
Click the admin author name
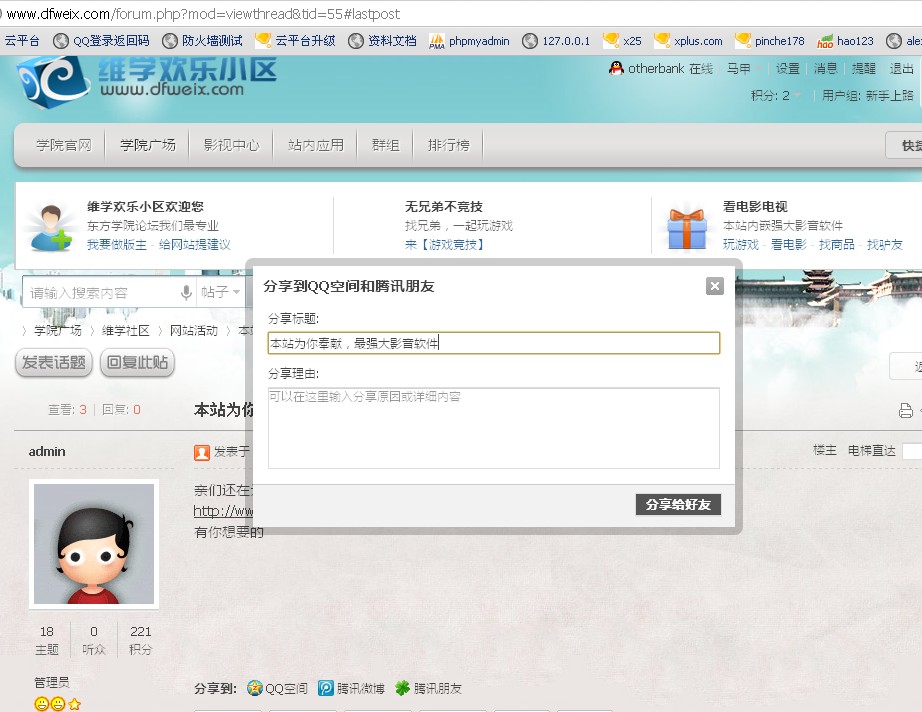(47, 452)
